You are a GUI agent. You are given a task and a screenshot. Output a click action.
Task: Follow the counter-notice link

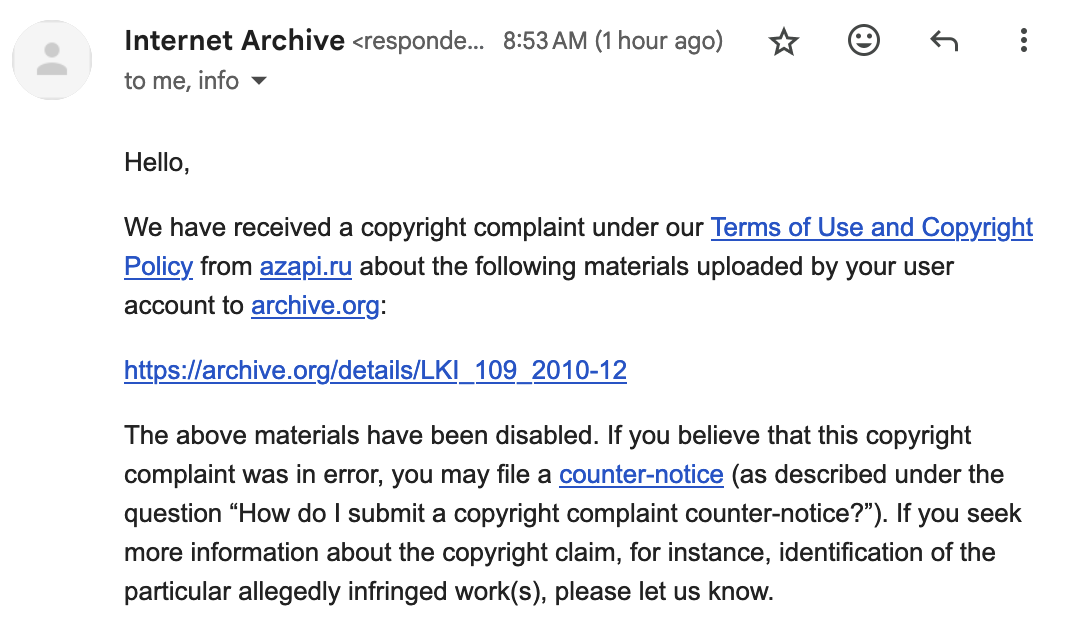point(641,474)
